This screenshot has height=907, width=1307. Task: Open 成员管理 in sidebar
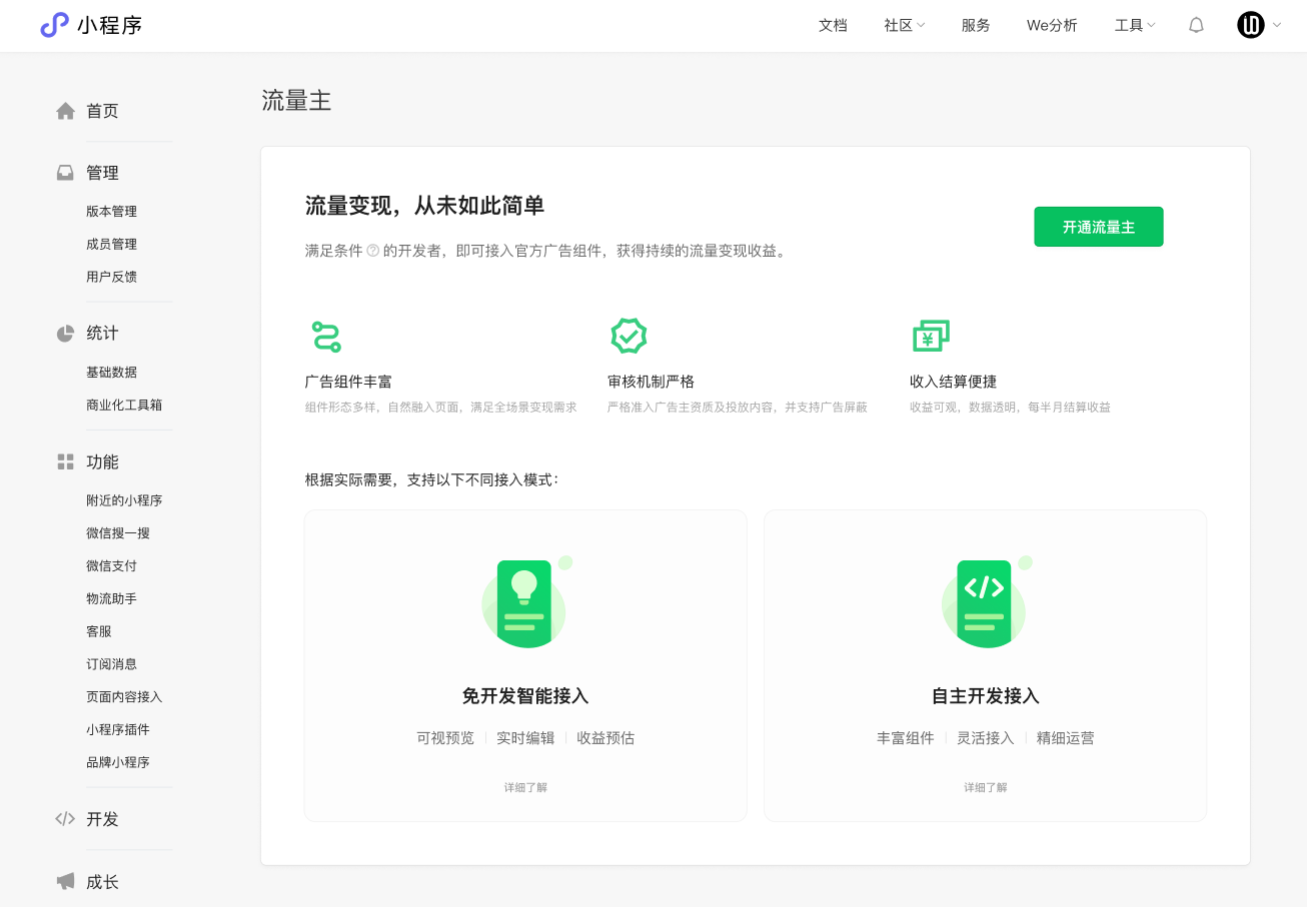click(x=111, y=244)
